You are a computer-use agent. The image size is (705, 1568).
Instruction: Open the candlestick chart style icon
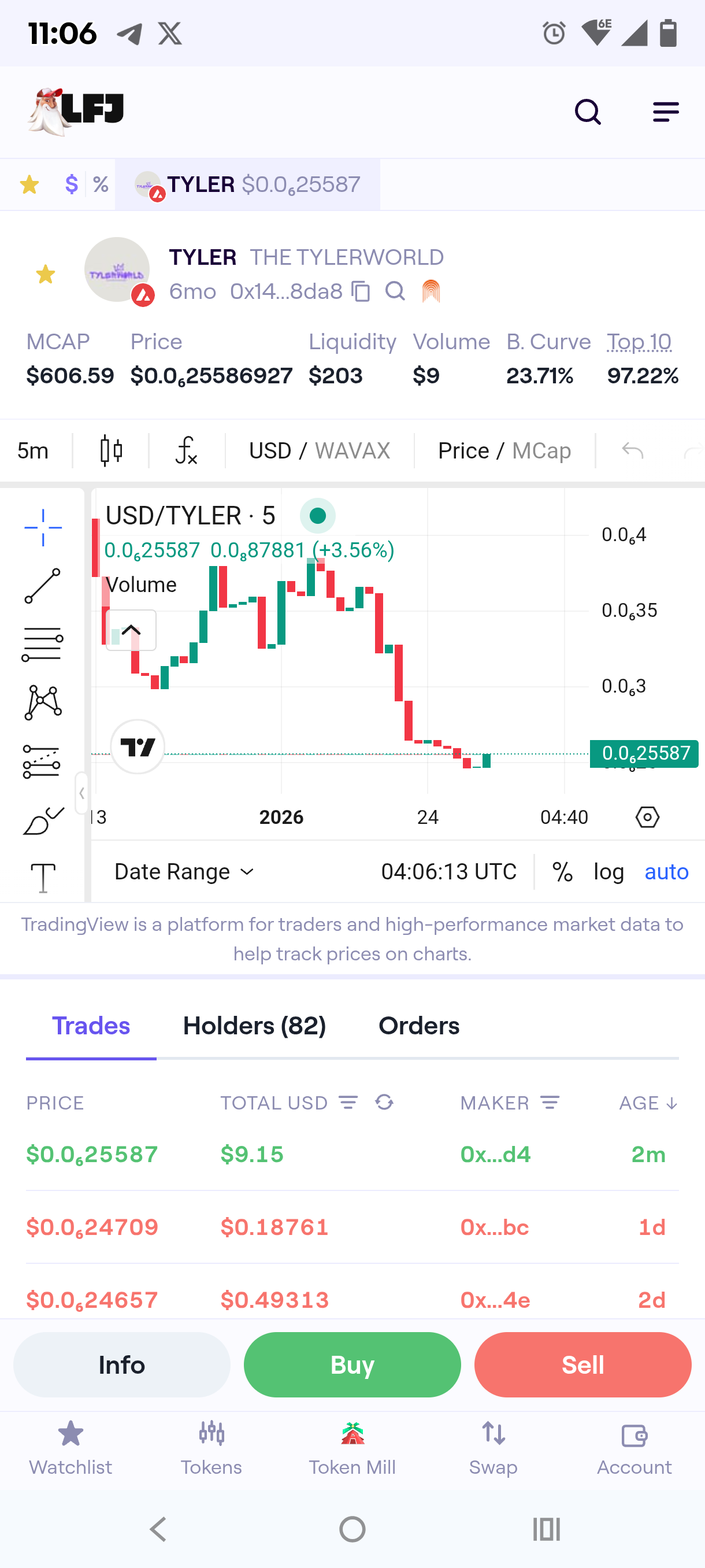pyautogui.click(x=111, y=451)
